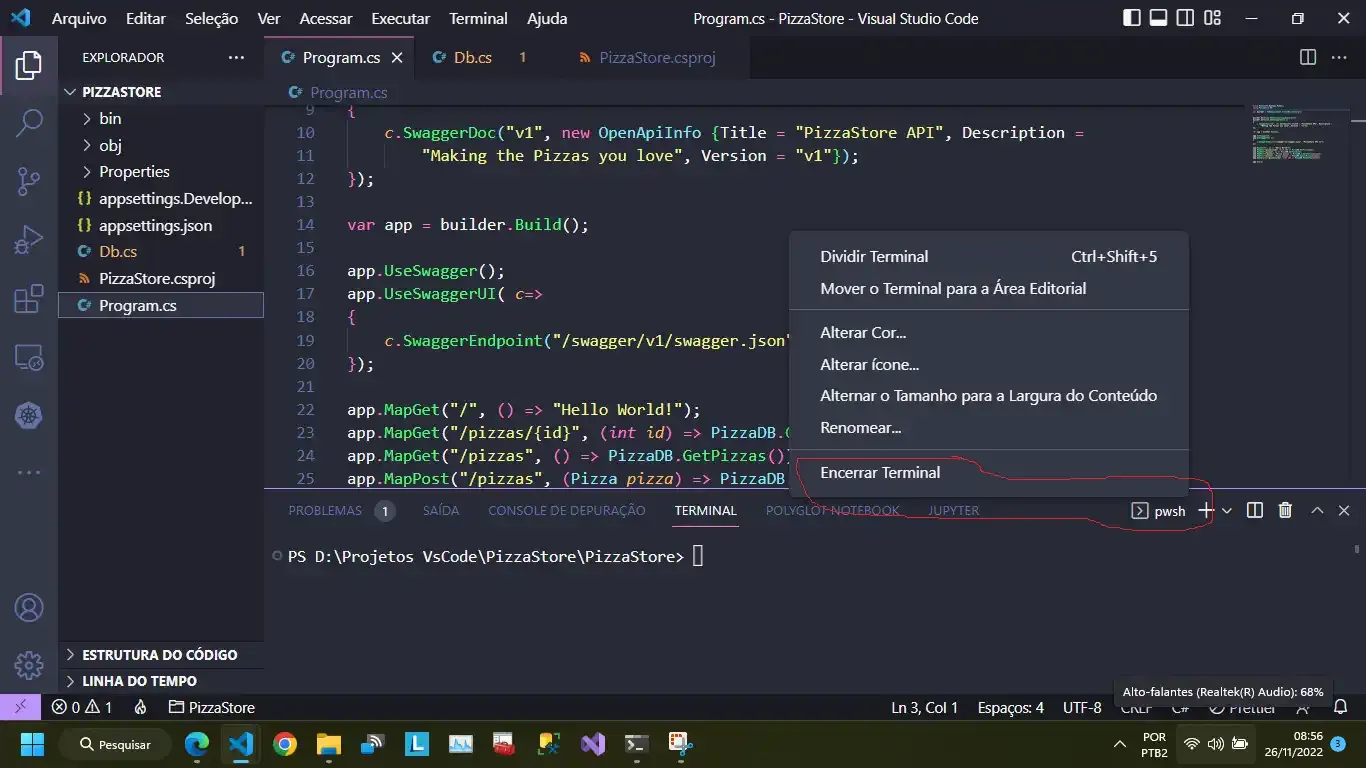Switch to the PROBLEMAS panel tab
The width and height of the screenshot is (1366, 768).
(x=341, y=511)
